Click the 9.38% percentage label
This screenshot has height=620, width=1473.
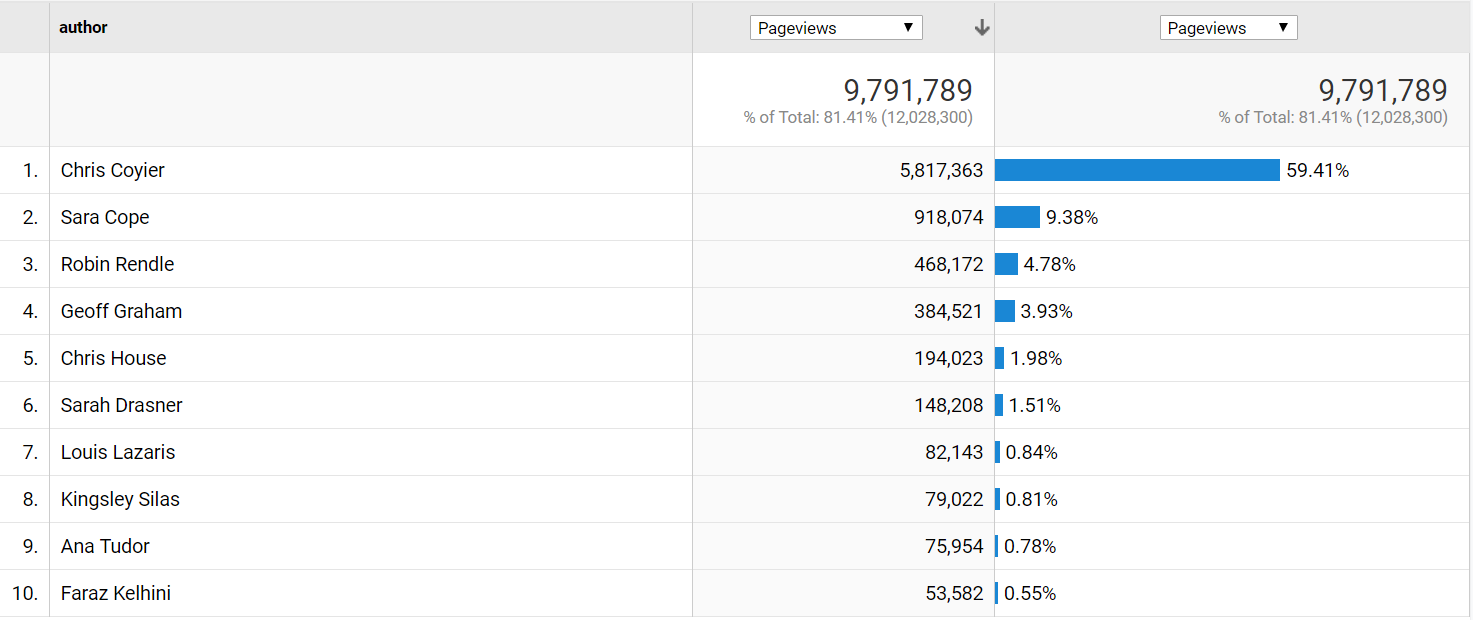click(1072, 217)
